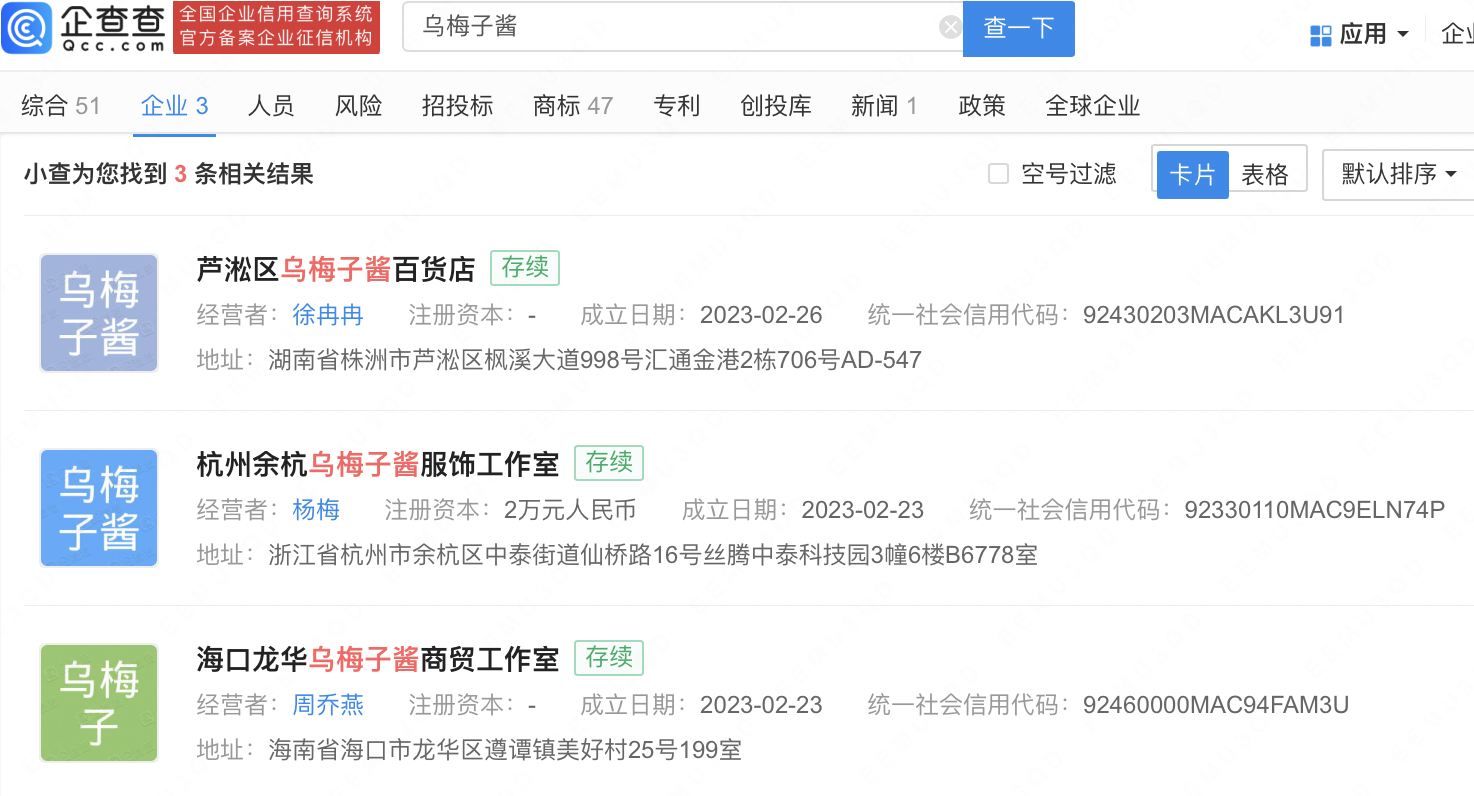Switch to 卡片 card view
This screenshot has height=796, width=1474.
pyautogui.click(x=1192, y=174)
